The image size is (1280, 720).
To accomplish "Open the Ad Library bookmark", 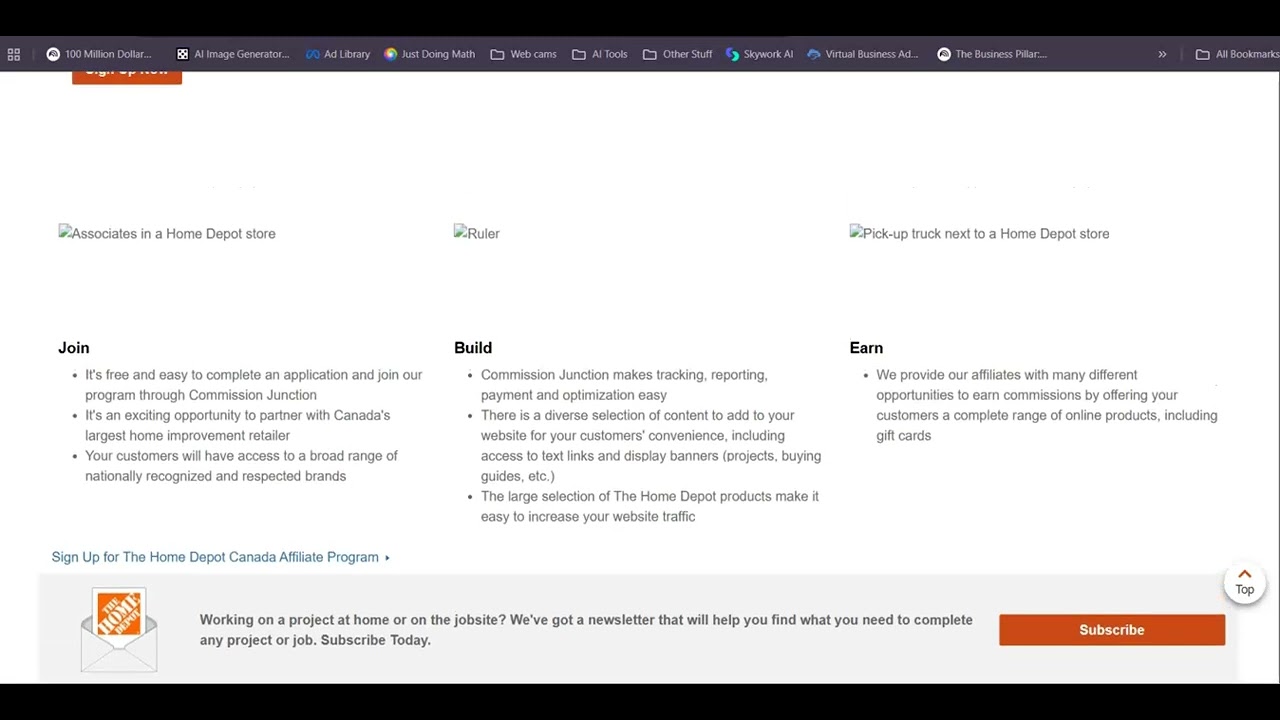I will pyautogui.click(x=338, y=54).
